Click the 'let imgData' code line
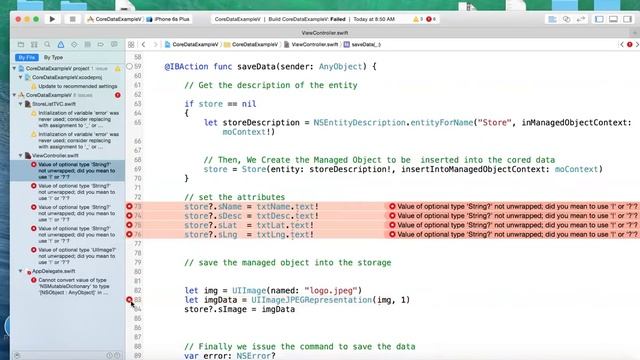The width and height of the screenshot is (640, 360). pos(297,300)
